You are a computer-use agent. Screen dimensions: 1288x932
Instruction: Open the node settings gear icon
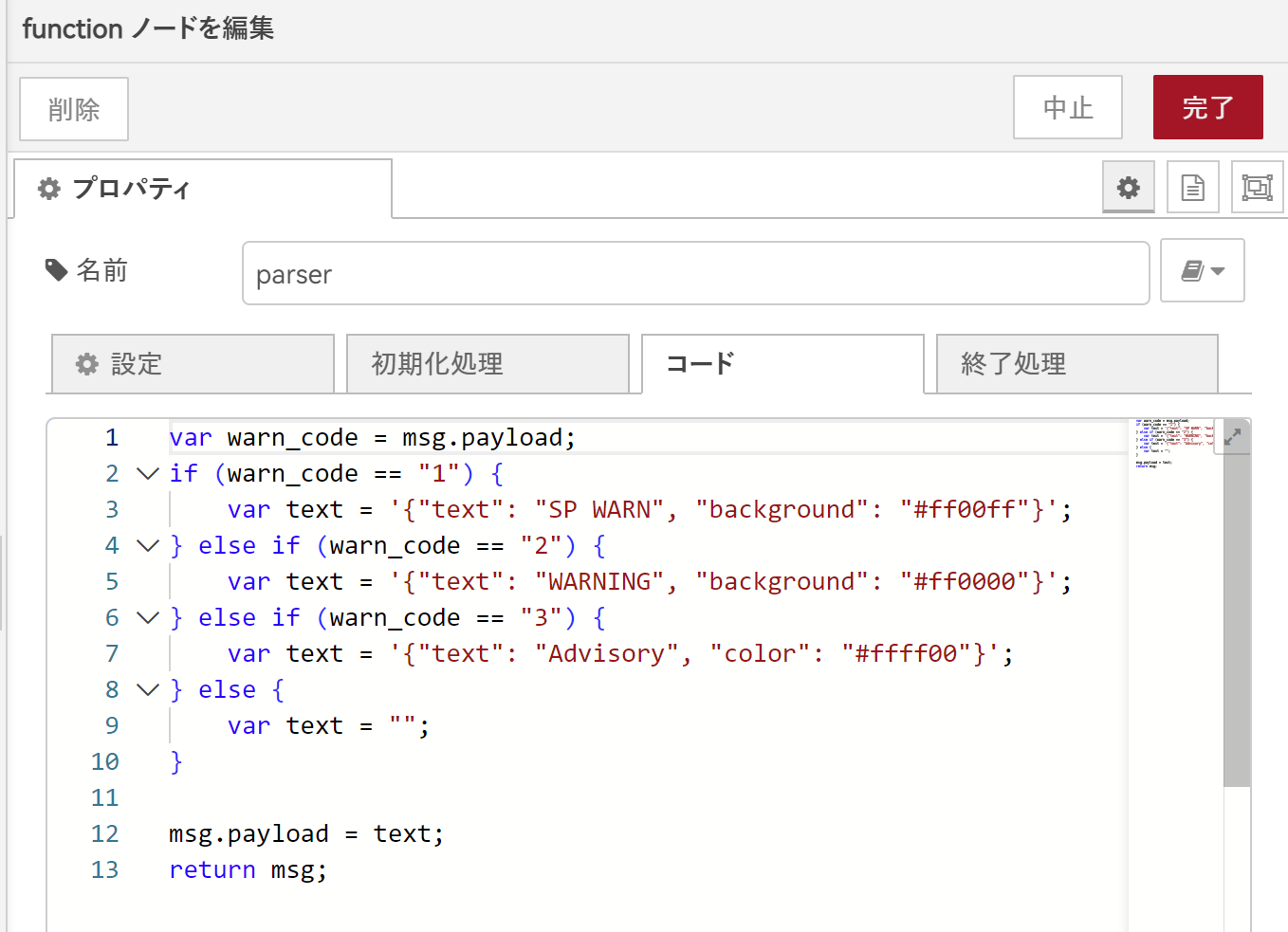[1129, 187]
